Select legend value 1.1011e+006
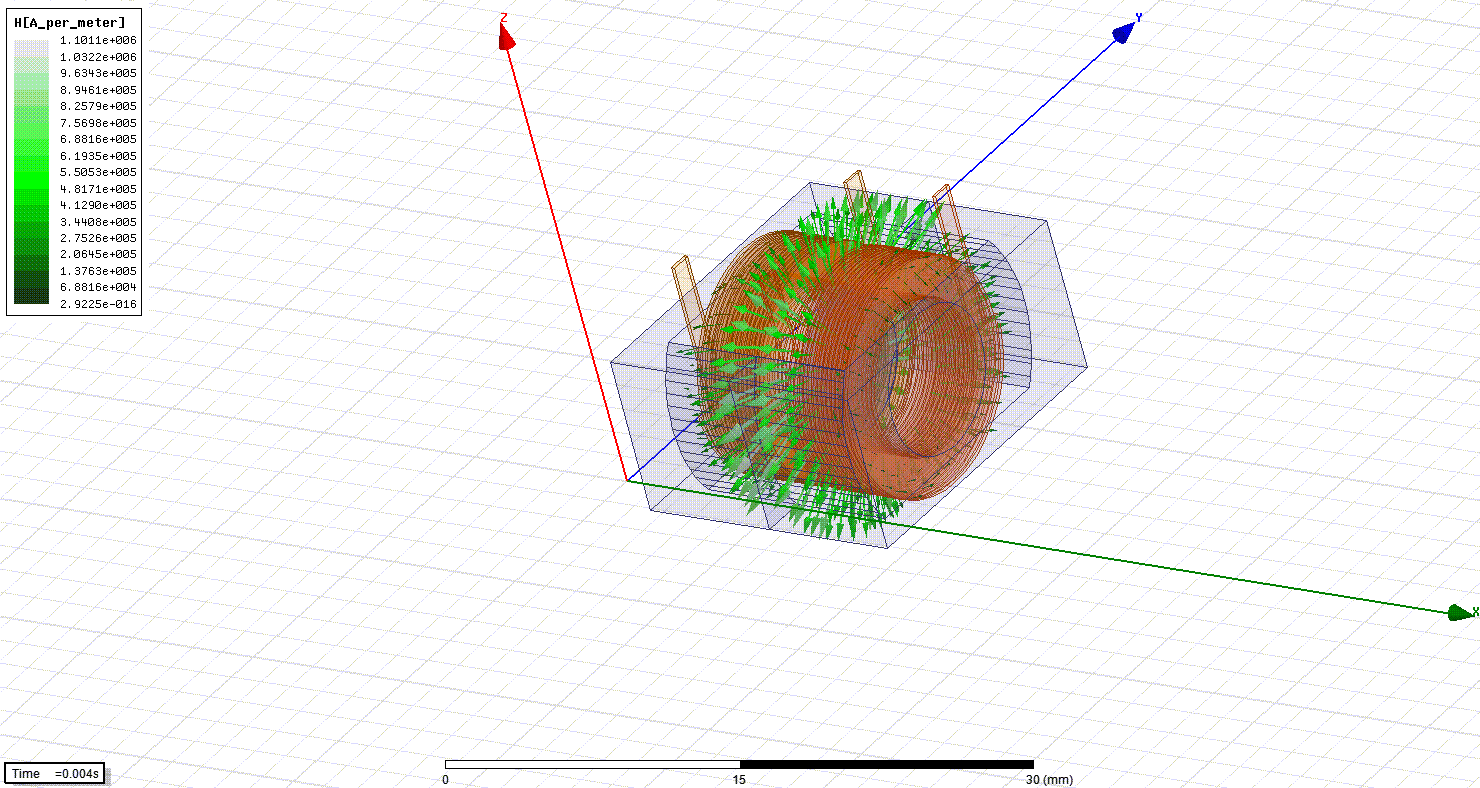Viewport: 1480px width, 788px height. [x=98, y=40]
